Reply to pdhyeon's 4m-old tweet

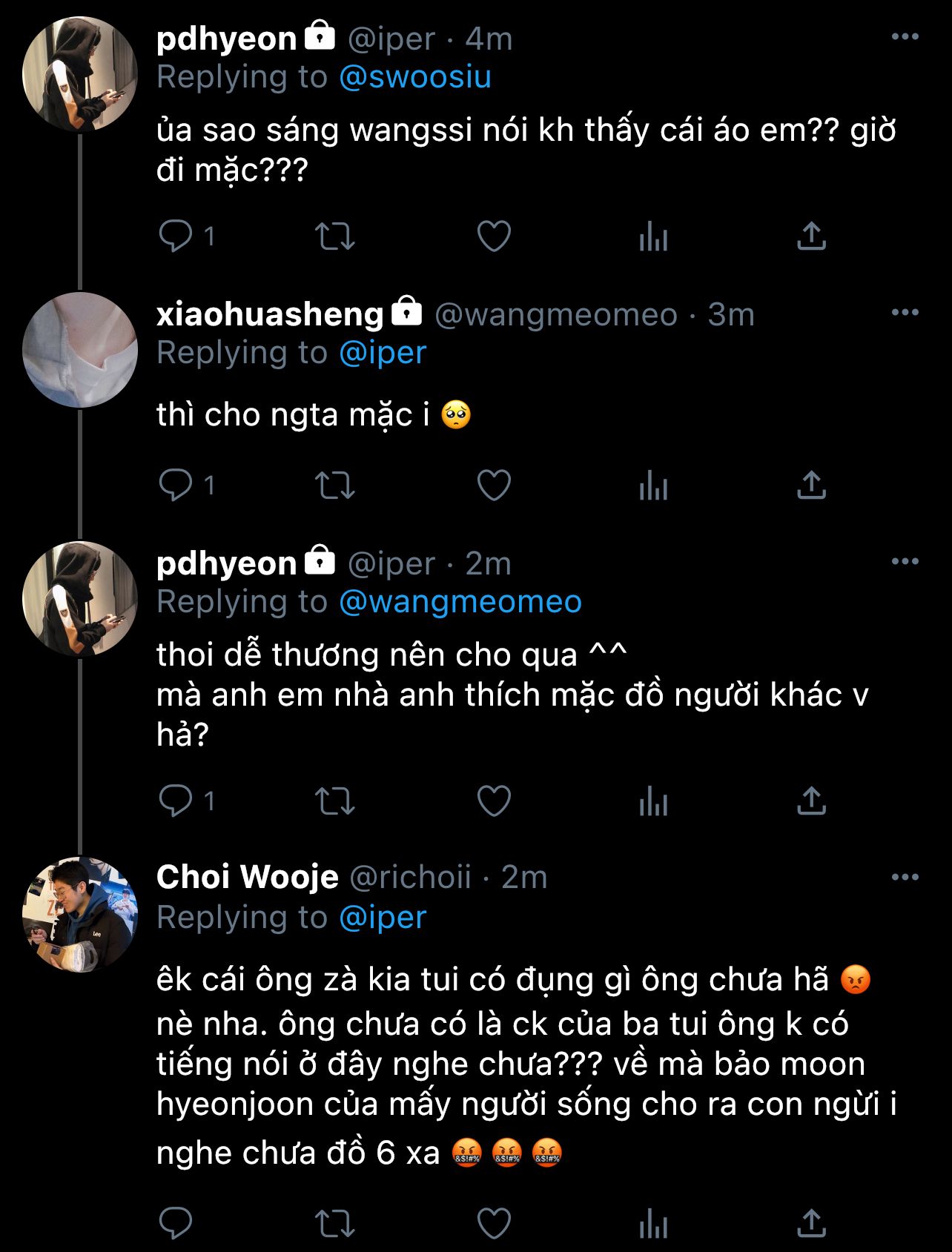pyautogui.click(x=176, y=236)
